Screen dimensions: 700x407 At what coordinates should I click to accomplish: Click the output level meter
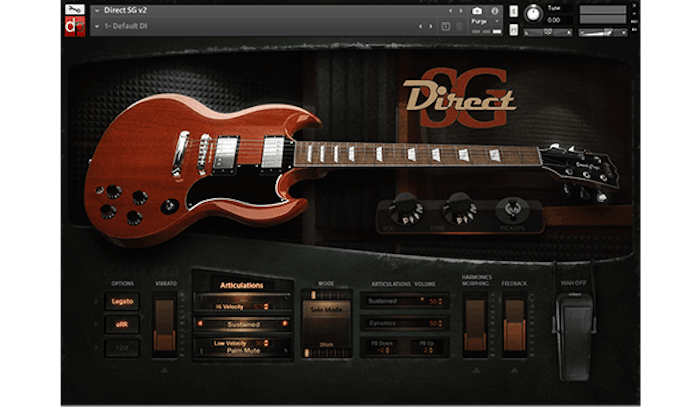pyautogui.click(x=602, y=14)
